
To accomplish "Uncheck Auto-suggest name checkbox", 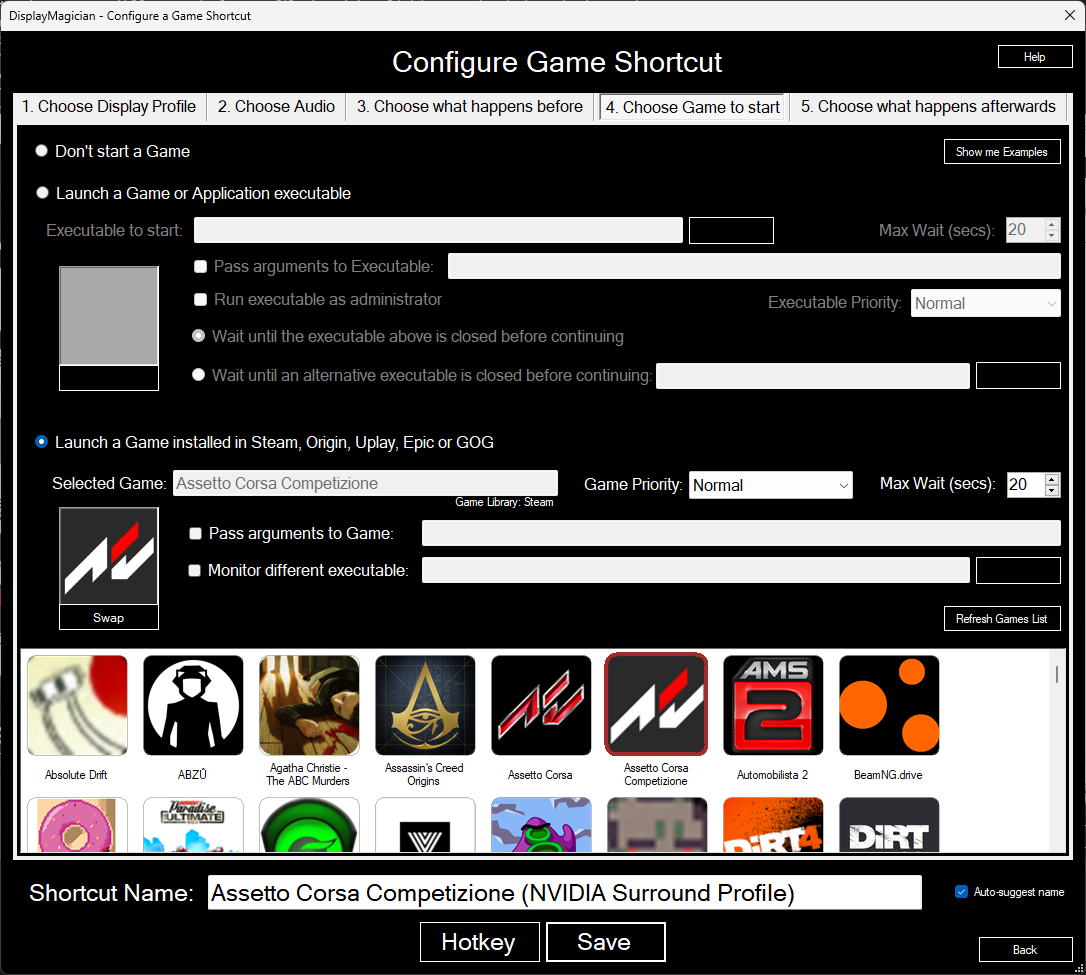I will coord(961,892).
